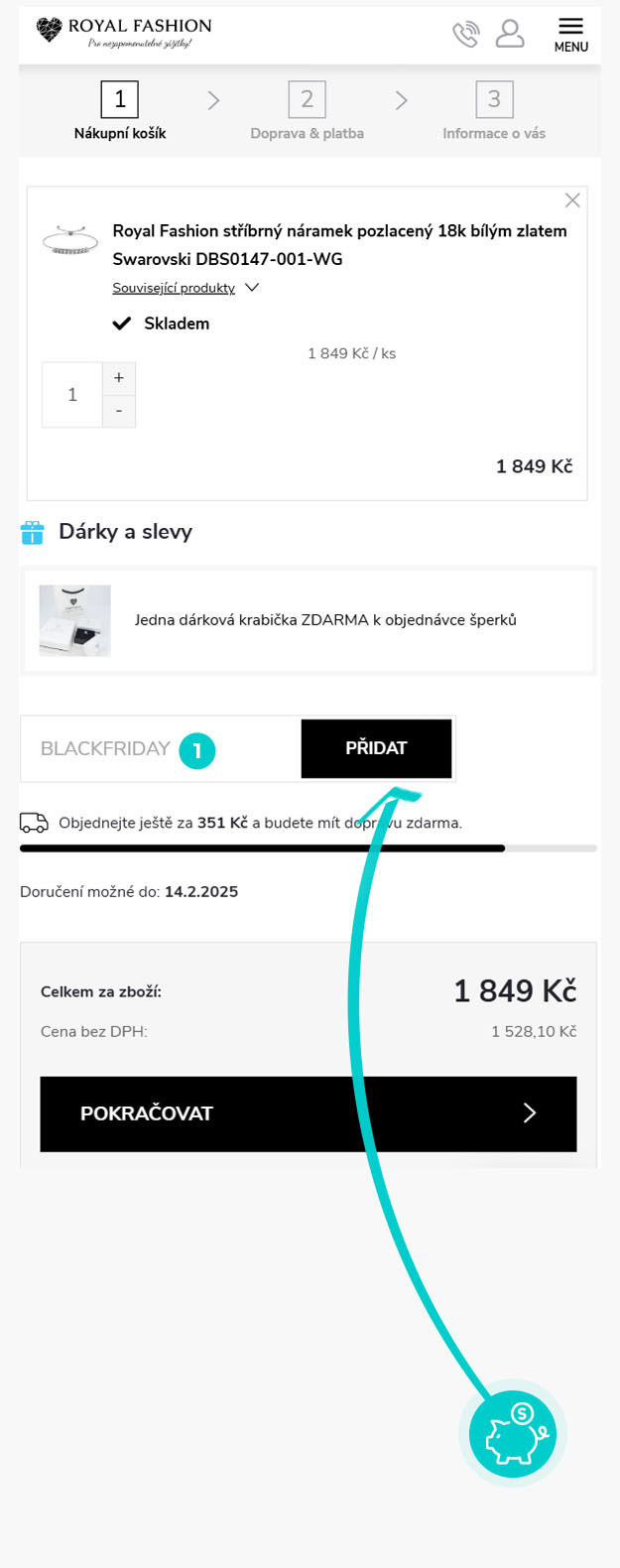Image resolution: width=620 pixels, height=1568 pixels.
Task: Tap the phone contact icon
Action: point(465,34)
